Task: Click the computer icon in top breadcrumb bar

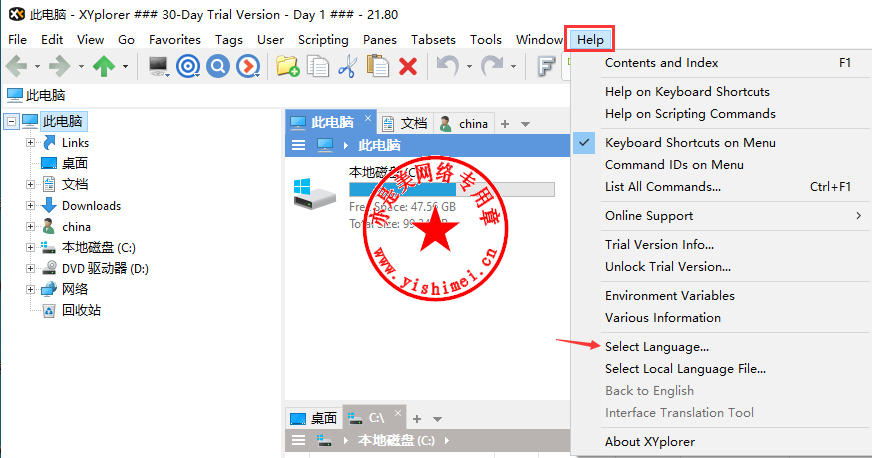Action: coord(325,145)
